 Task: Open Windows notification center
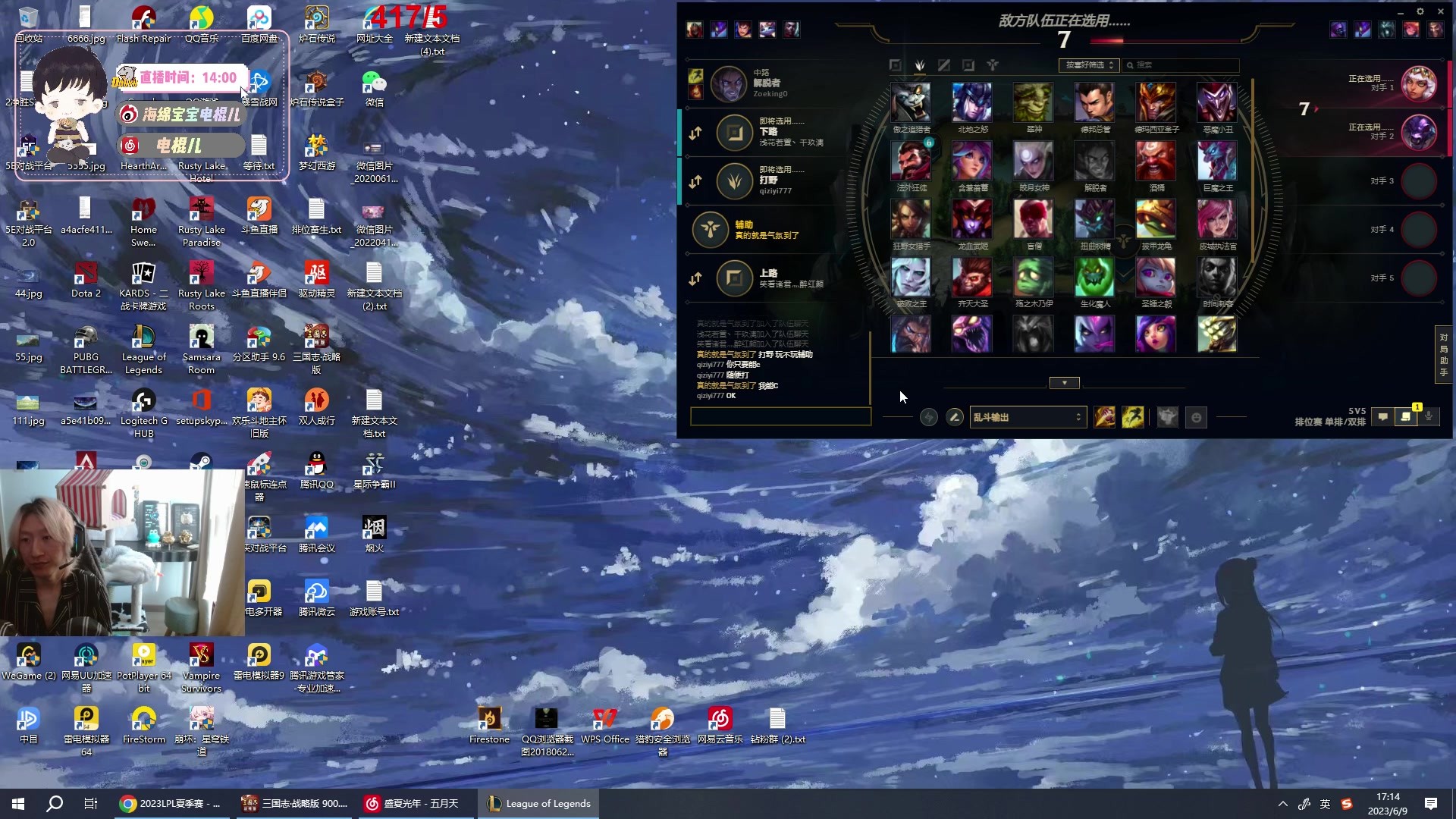click(x=1431, y=804)
